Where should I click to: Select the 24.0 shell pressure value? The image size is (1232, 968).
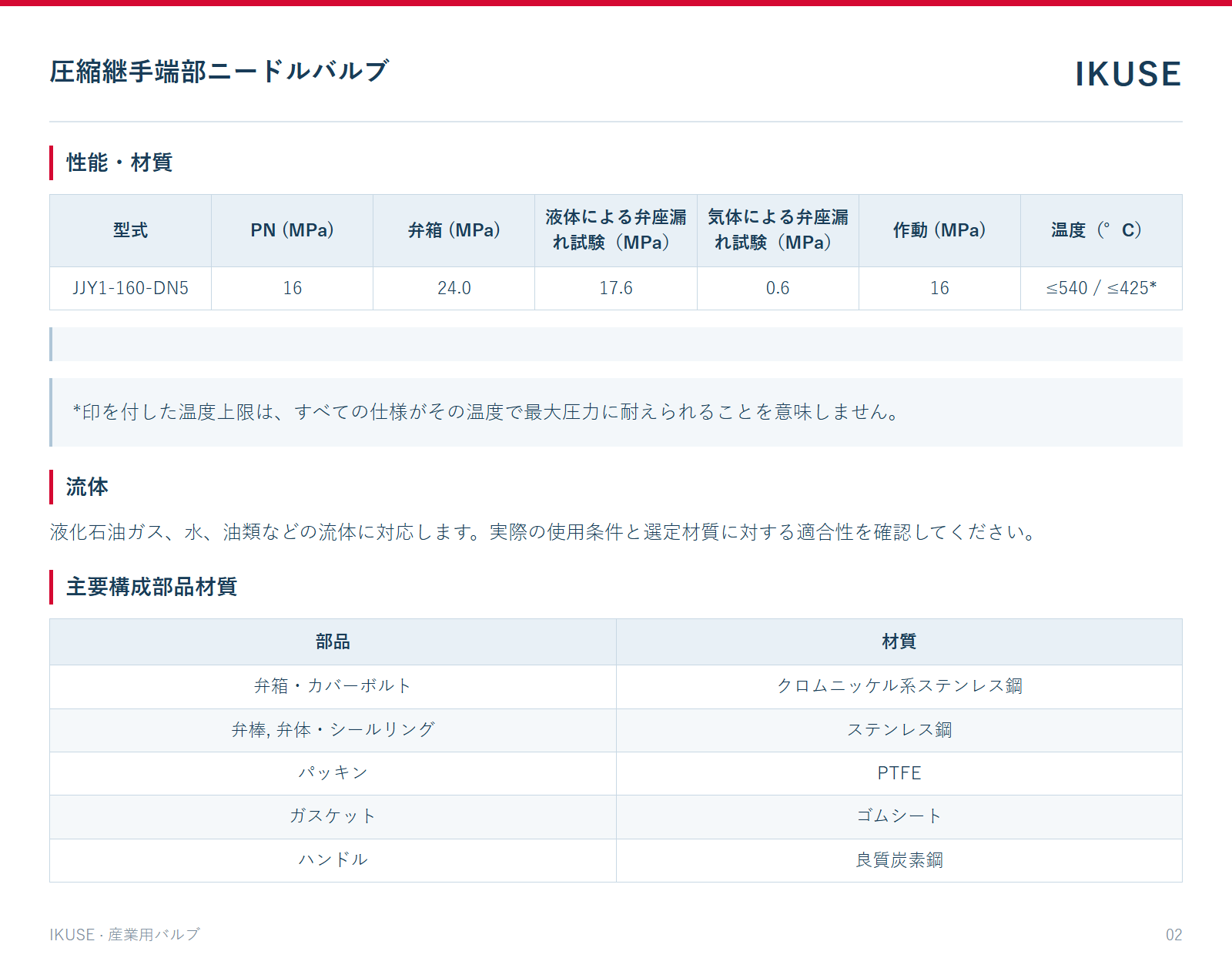pos(454,288)
